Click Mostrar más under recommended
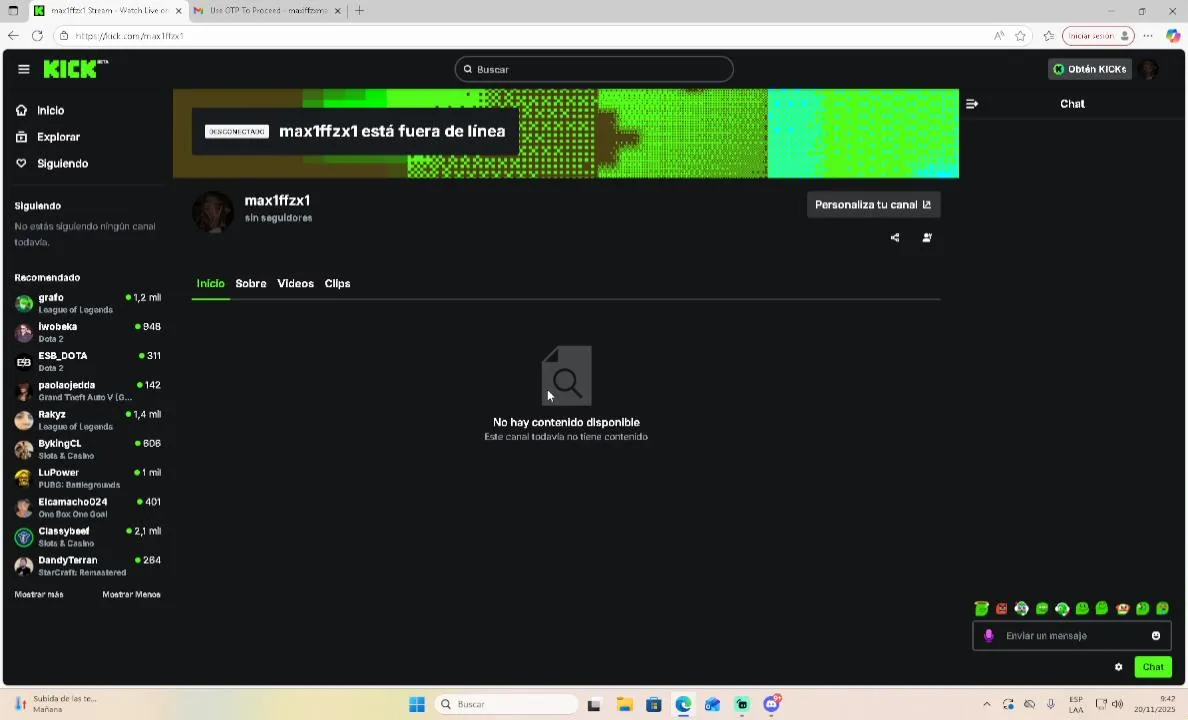 [x=39, y=595]
